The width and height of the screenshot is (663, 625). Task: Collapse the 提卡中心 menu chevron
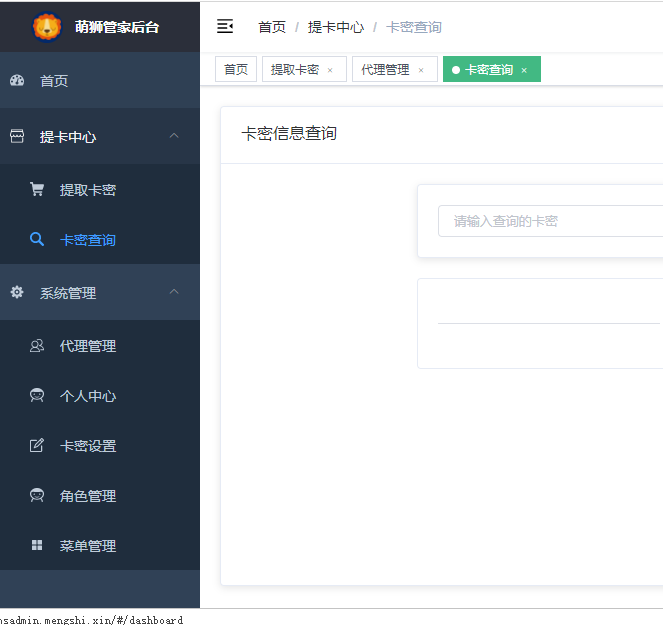[174, 136]
